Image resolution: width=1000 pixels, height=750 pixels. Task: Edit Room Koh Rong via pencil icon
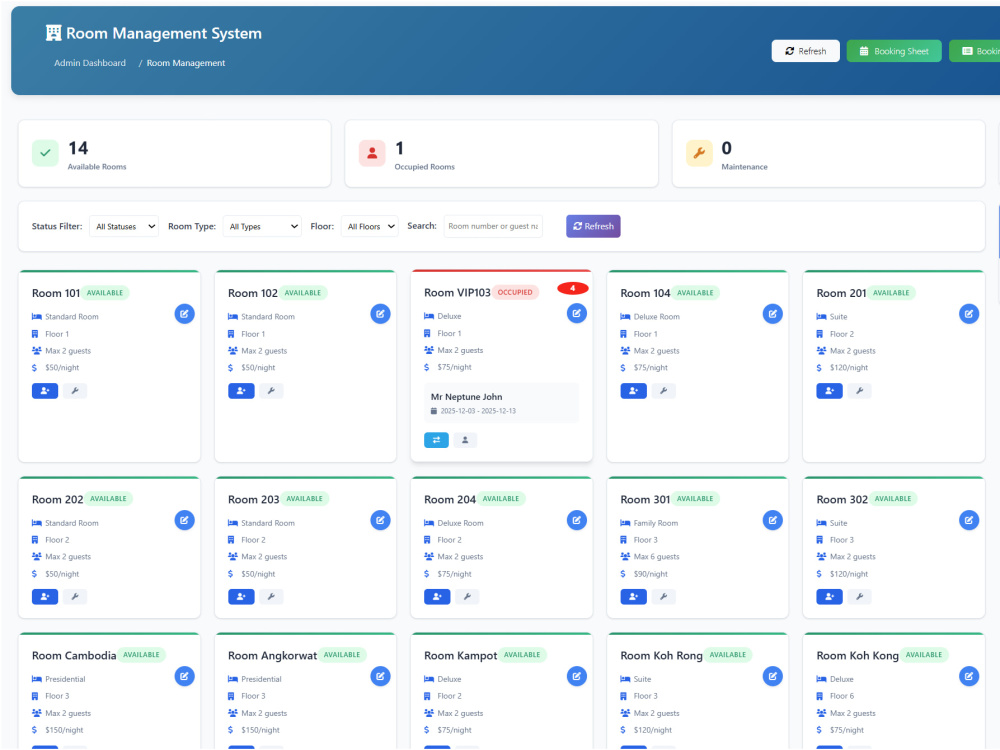pos(772,677)
